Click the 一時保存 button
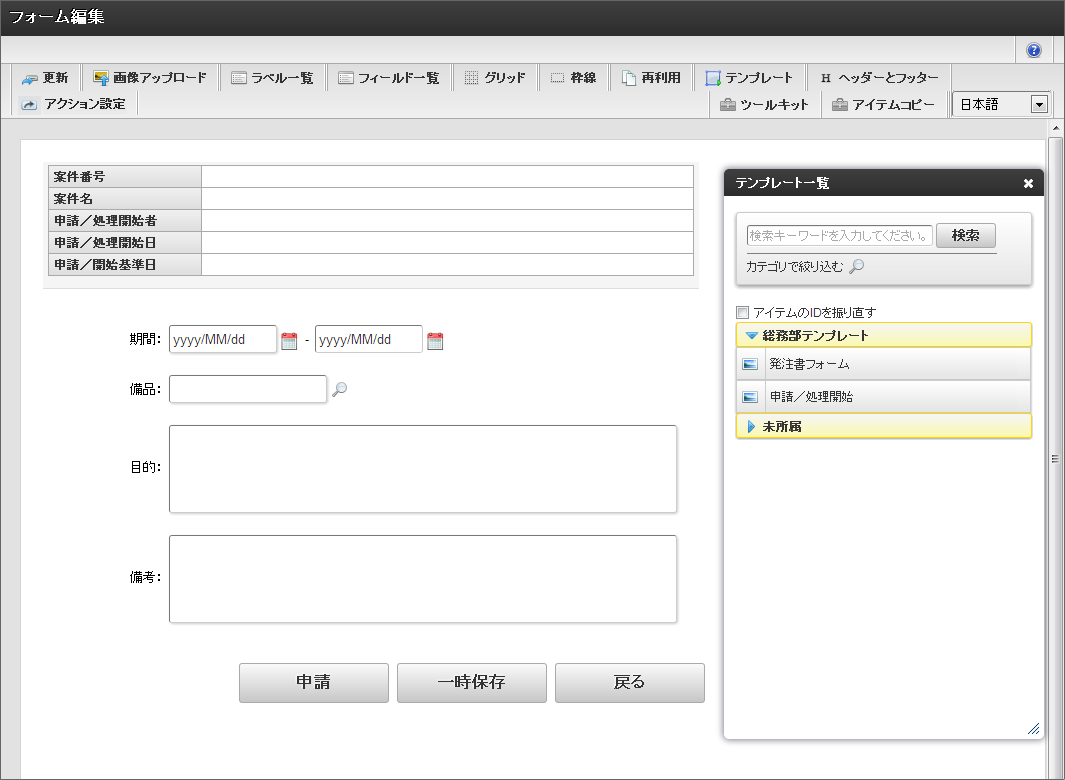Viewport: 1065px width, 780px height. (x=471, y=683)
